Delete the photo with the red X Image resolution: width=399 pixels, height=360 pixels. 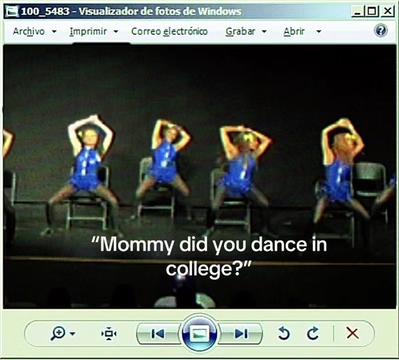(x=352, y=333)
